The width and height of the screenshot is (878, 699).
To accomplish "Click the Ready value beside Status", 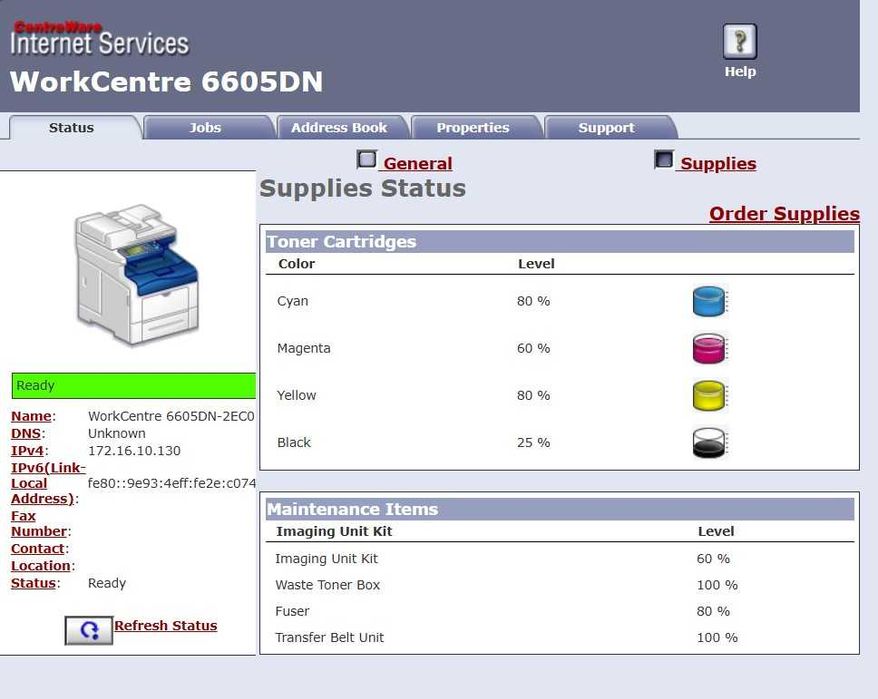I will tap(107, 584).
